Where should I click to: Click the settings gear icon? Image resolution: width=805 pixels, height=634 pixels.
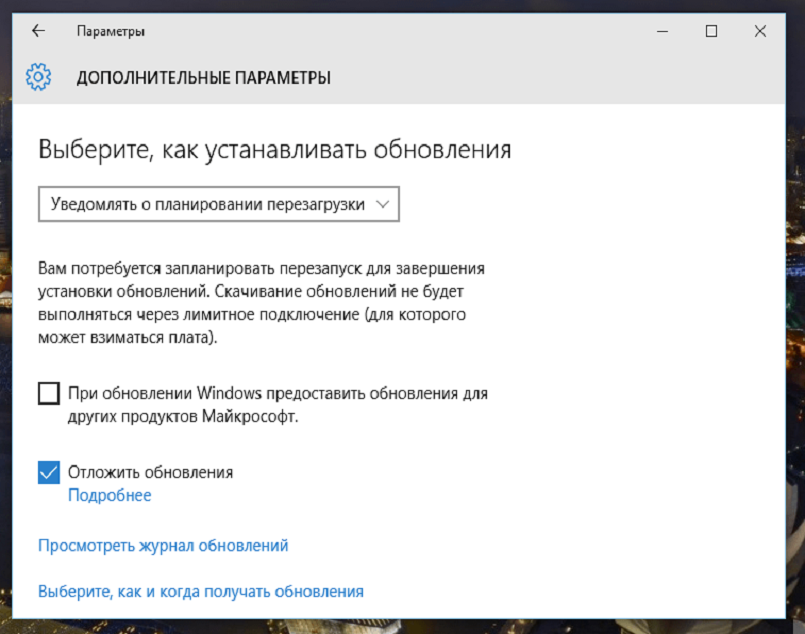(x=39, y=77)
